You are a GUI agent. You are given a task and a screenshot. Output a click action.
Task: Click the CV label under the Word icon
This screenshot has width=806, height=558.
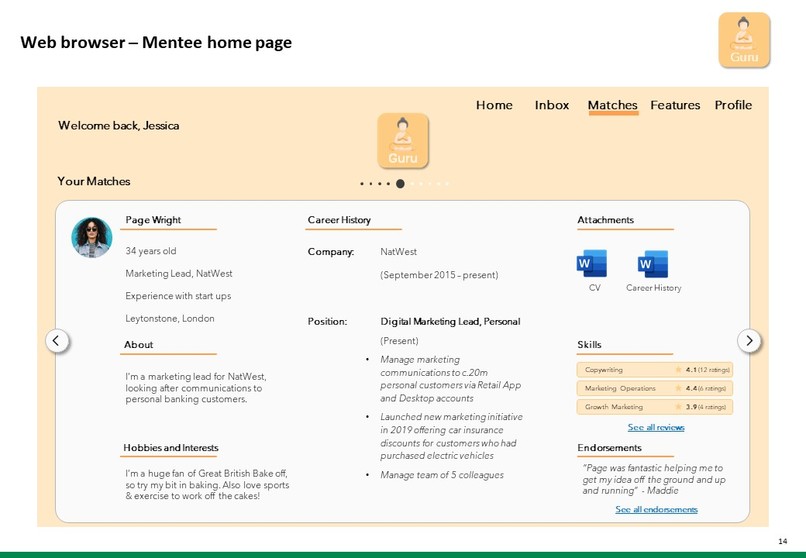594,288
